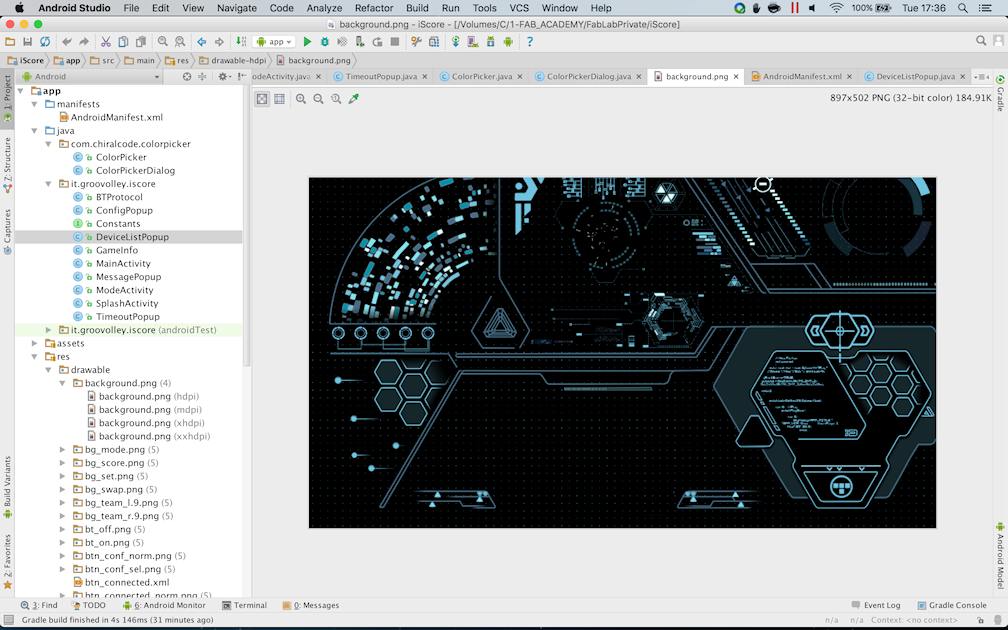This screenshot has height=630, width=1008.
Task: Click the scroll from source target icon
Action: (x=186, y=76)
